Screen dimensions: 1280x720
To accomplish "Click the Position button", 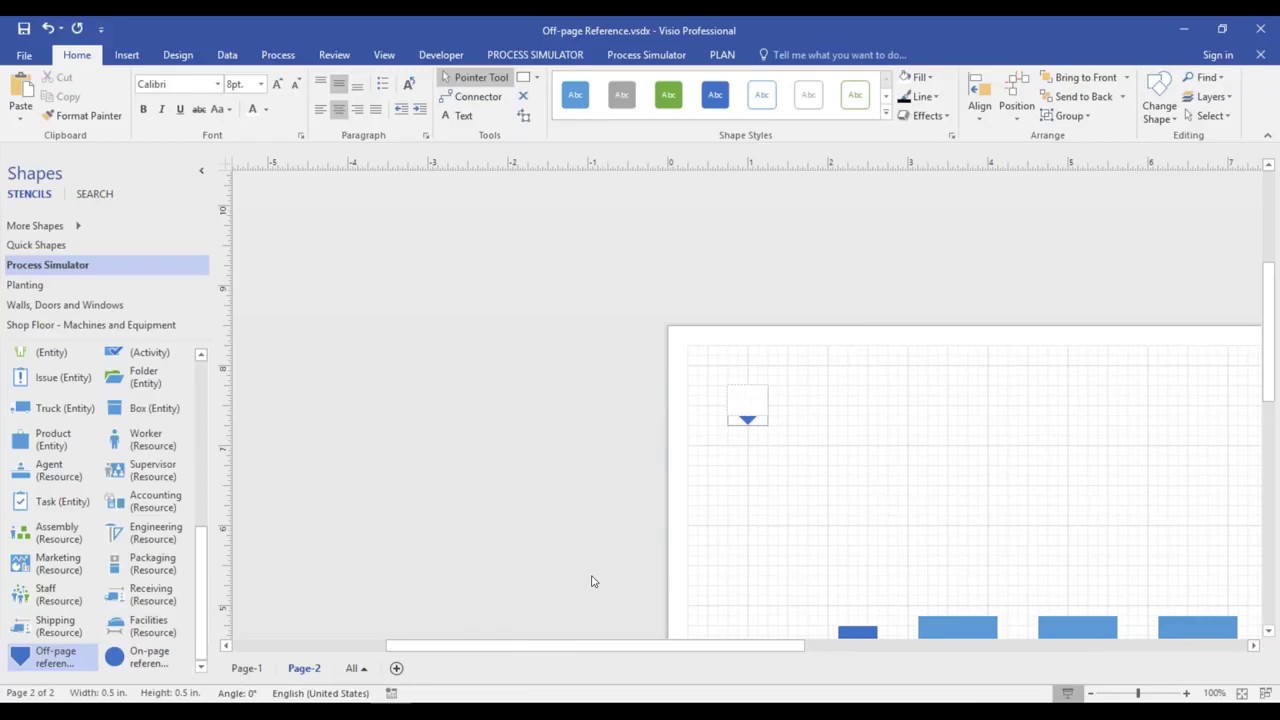I will tap(1016, 97).
